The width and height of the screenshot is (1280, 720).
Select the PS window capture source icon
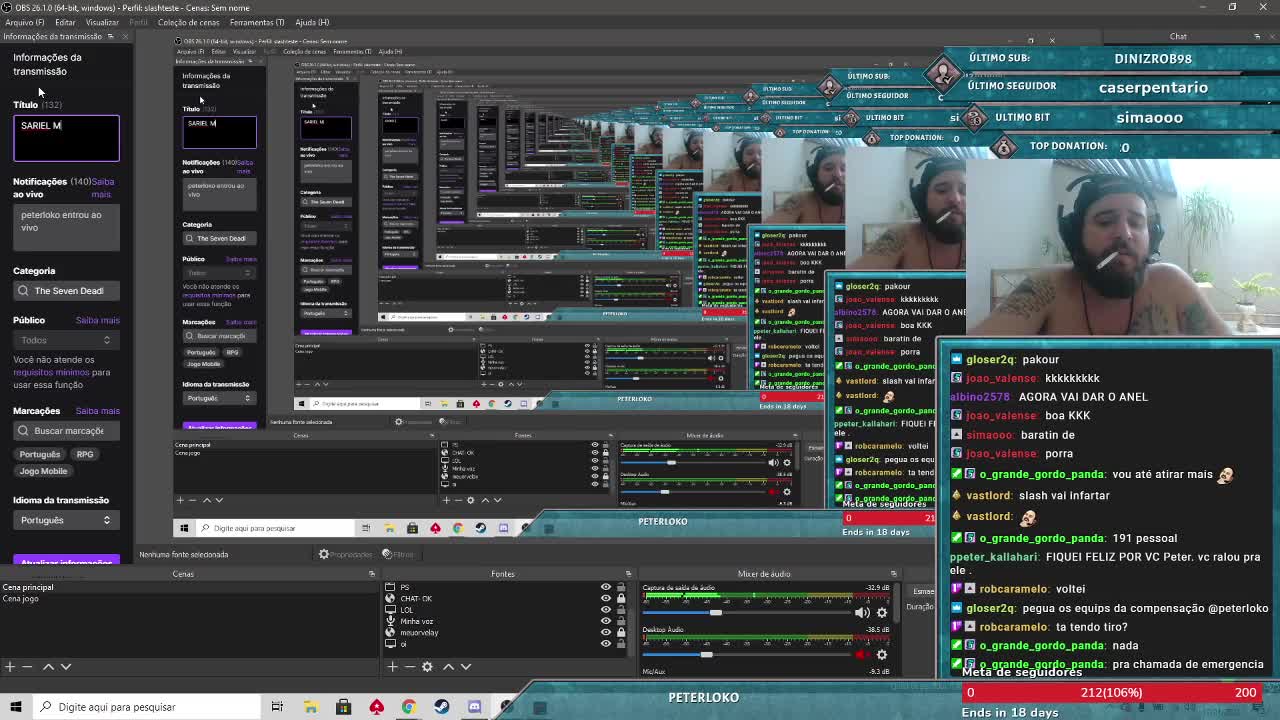(391, 587)
